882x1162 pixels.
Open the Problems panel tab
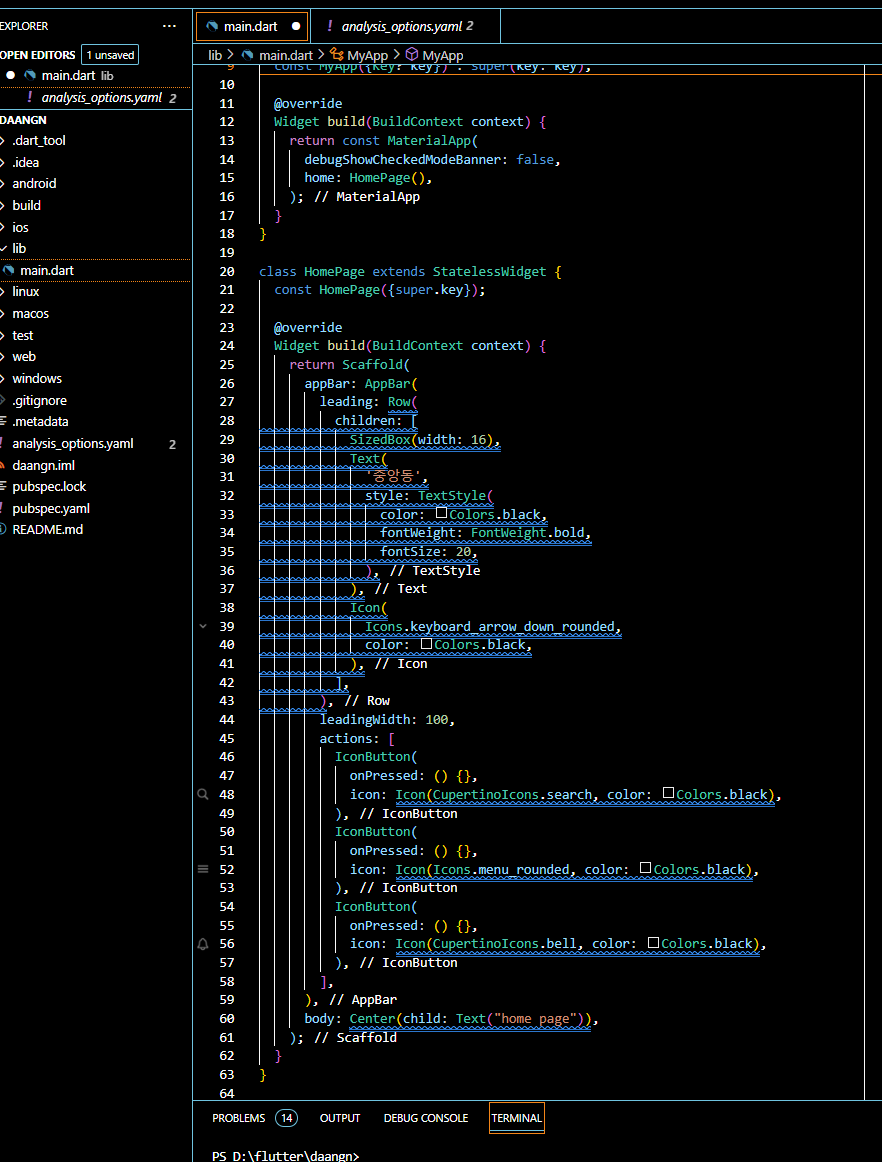point(239,1118)
